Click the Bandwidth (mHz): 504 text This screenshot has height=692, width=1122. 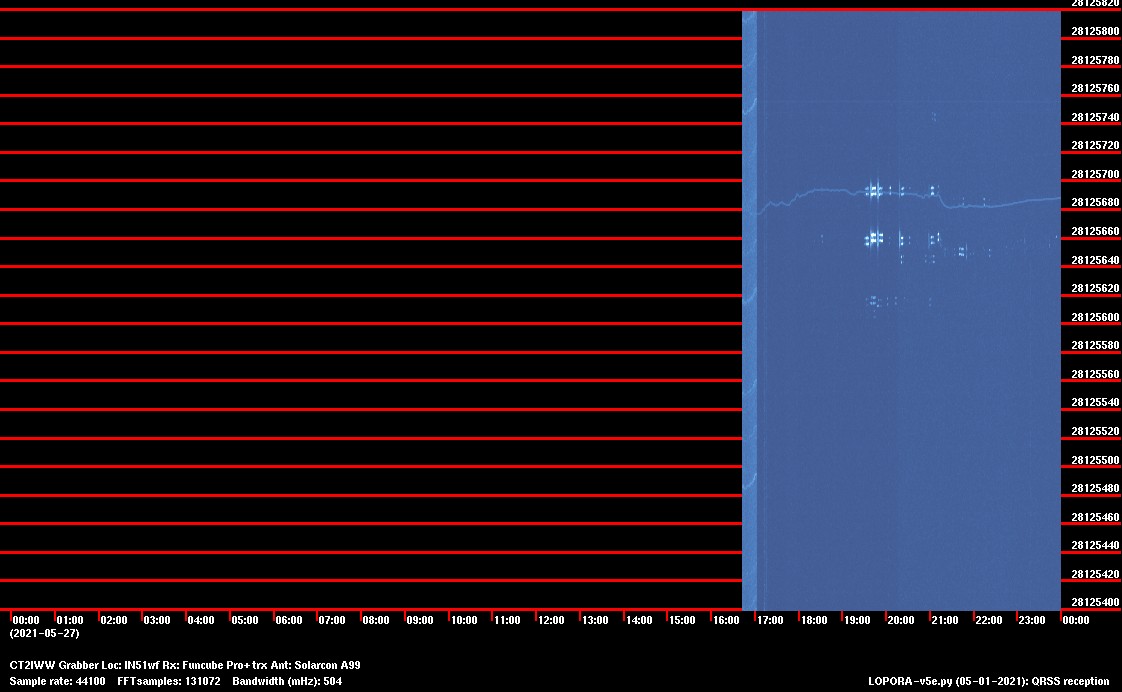287,681
